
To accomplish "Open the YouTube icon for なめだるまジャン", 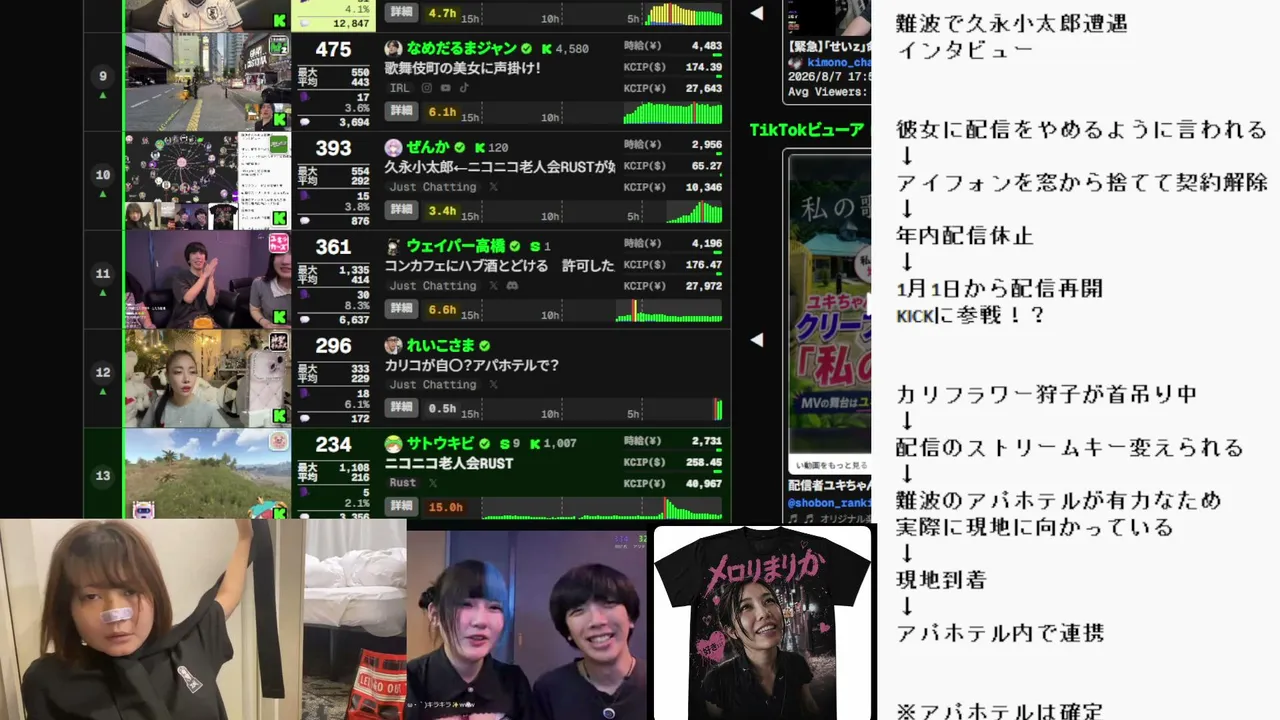I will (445, 88).
